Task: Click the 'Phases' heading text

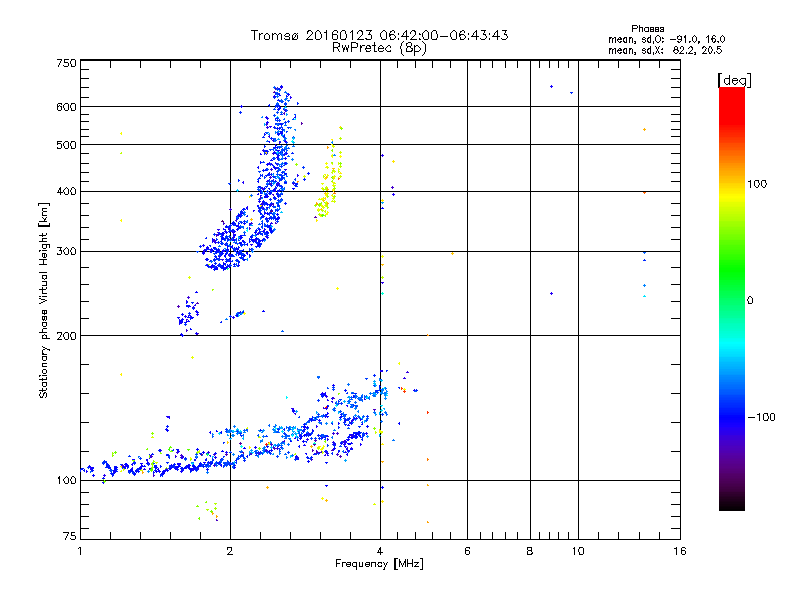Action: (647, 29)
